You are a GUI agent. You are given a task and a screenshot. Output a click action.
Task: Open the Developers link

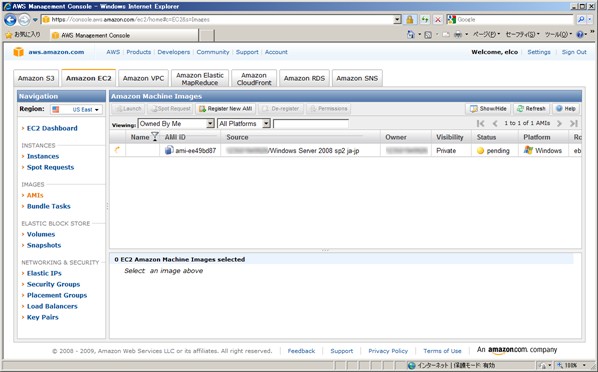pos(174,52)
